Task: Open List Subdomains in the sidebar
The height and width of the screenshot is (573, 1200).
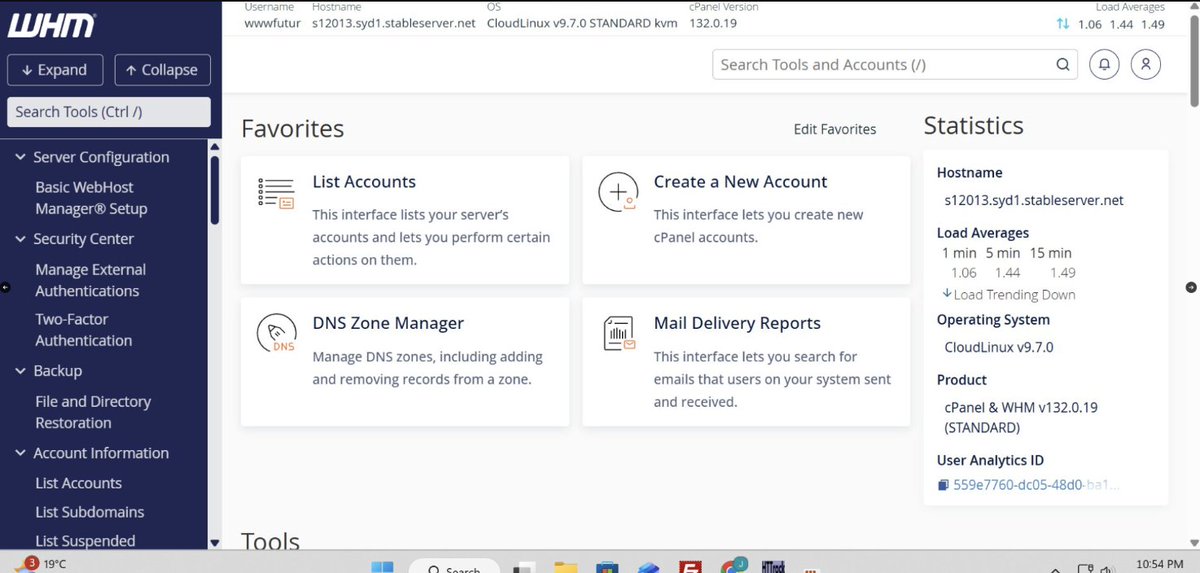Action: point(90,512)
